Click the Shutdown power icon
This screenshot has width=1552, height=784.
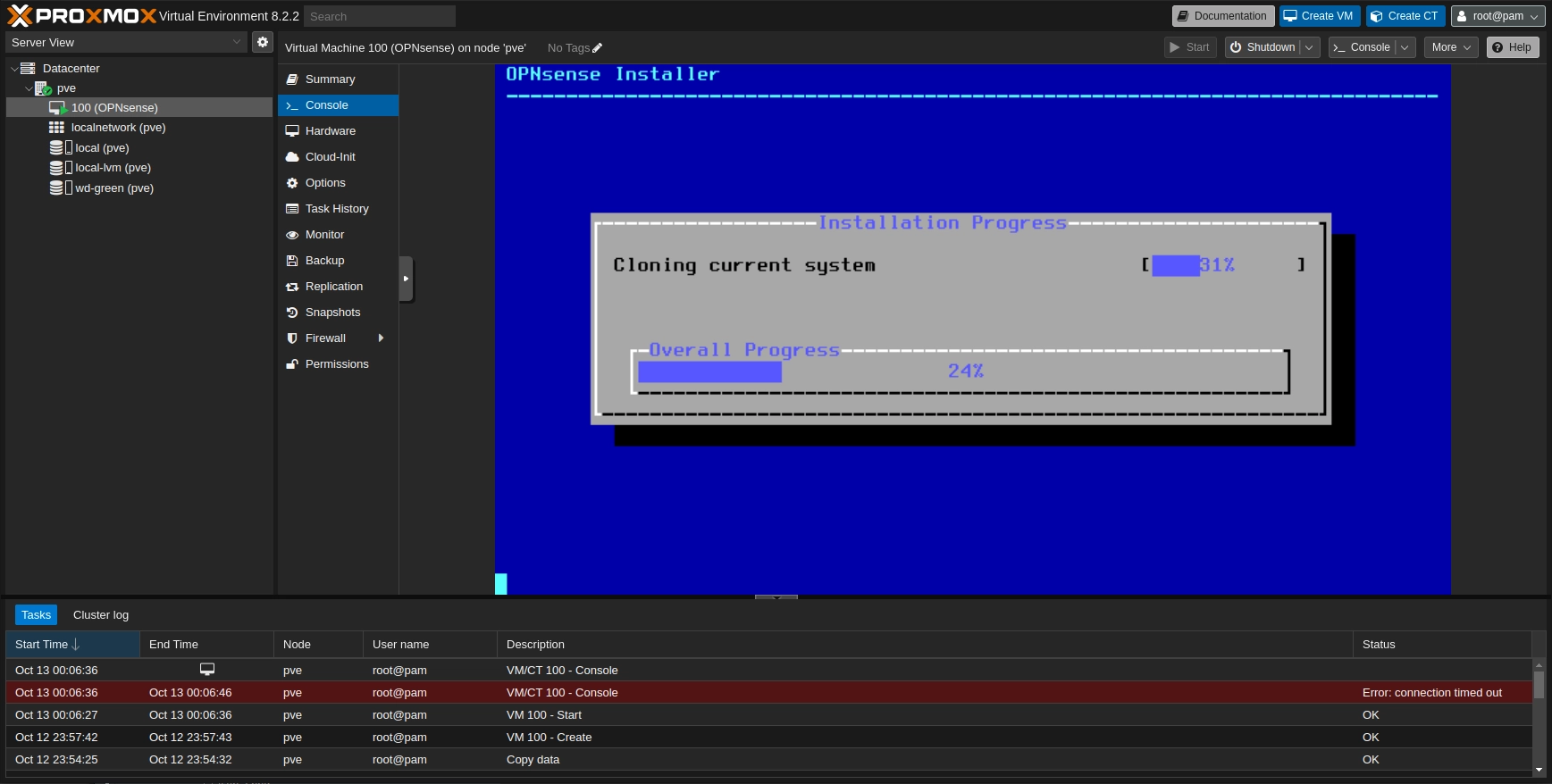(1236, 47)
